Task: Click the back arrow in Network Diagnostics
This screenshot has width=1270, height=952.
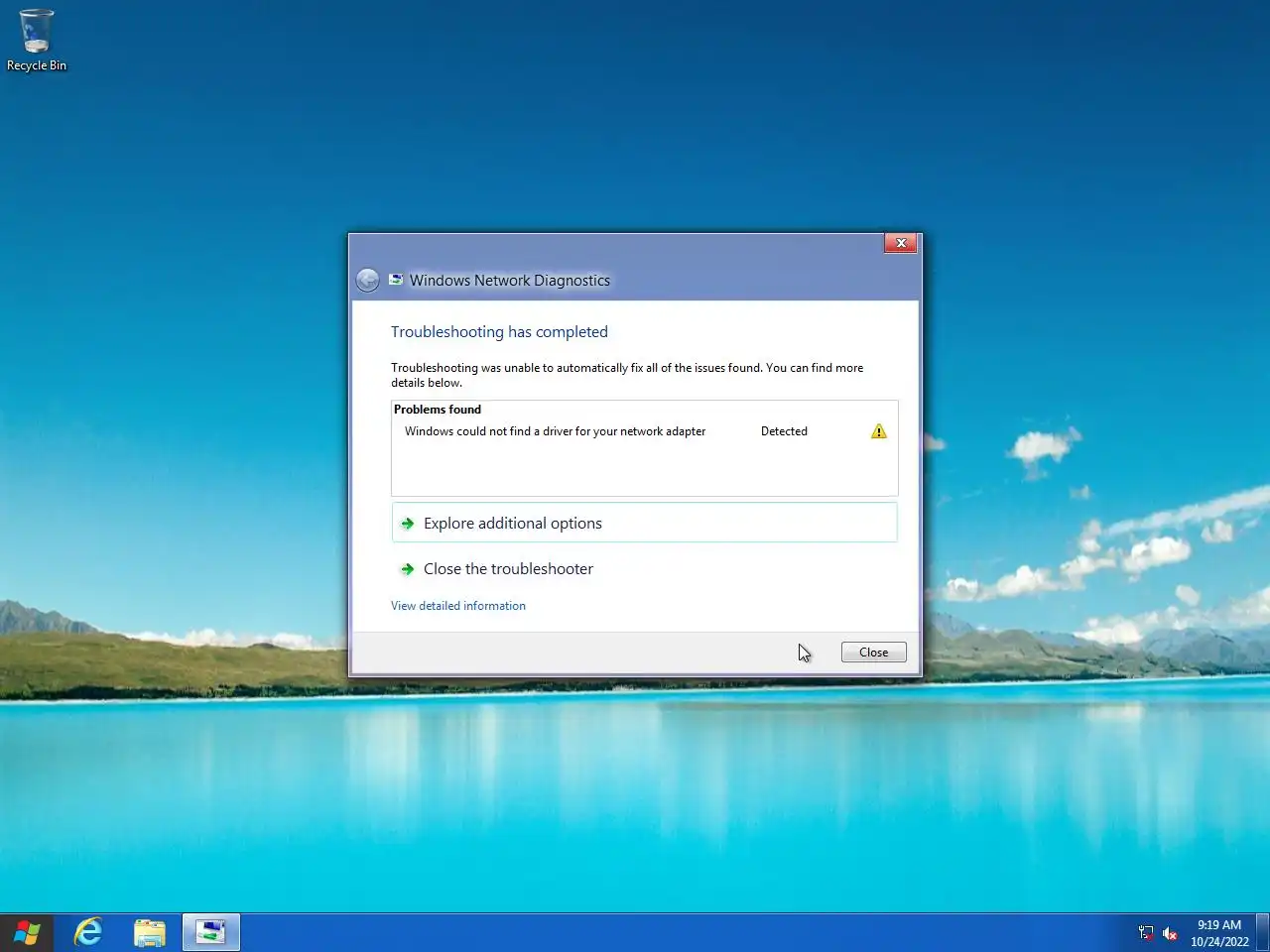Action: click(x=367, y=281)
